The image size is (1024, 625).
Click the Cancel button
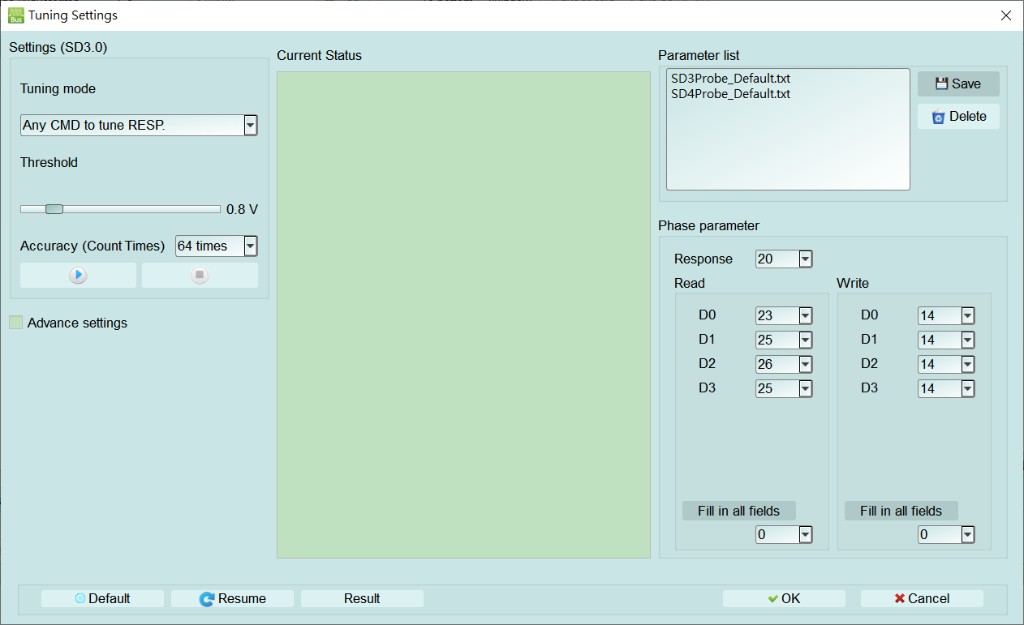pyautogui.click(x=921, y=598)
